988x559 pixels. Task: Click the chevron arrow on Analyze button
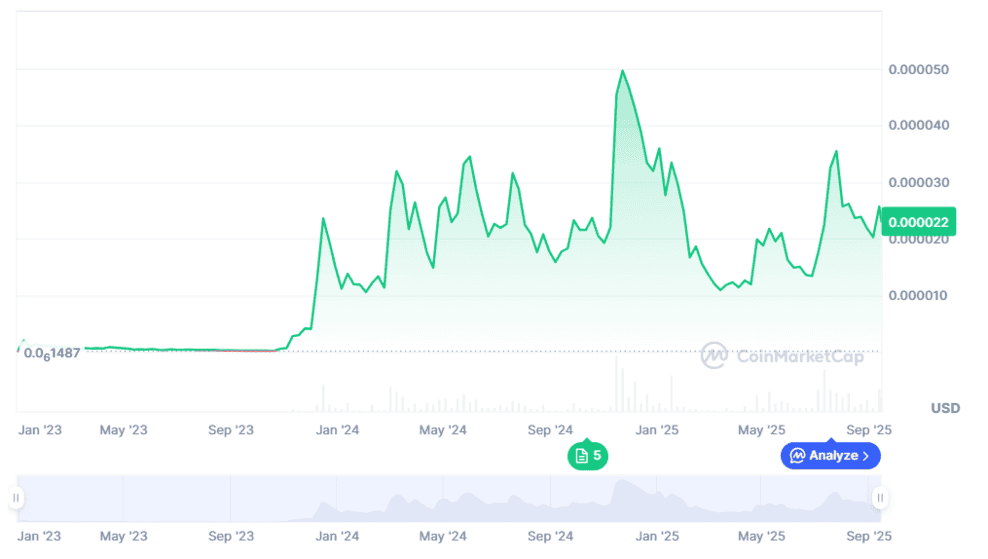coord(866,456)
